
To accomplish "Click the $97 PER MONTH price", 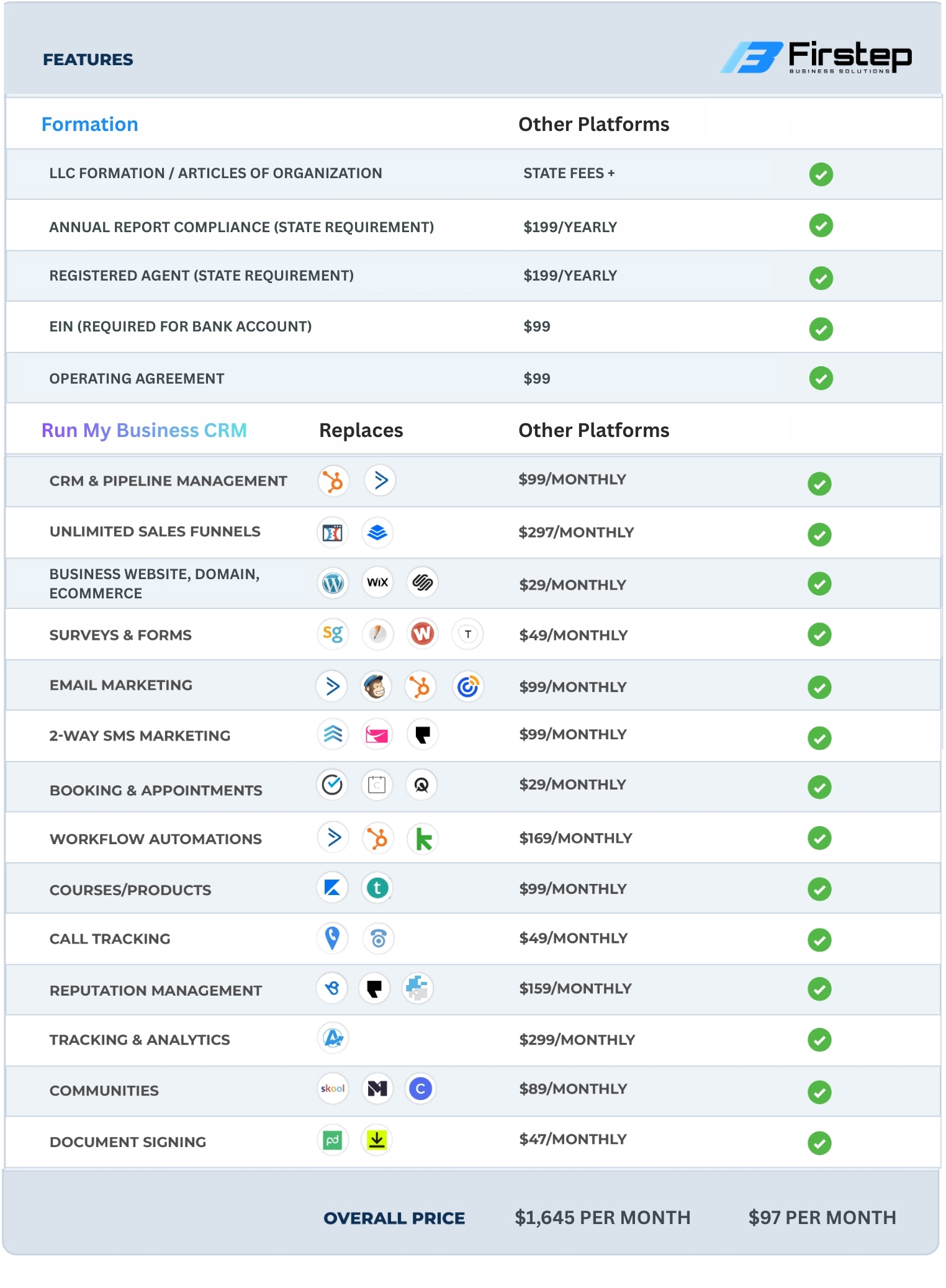I will coord(822,1217).
